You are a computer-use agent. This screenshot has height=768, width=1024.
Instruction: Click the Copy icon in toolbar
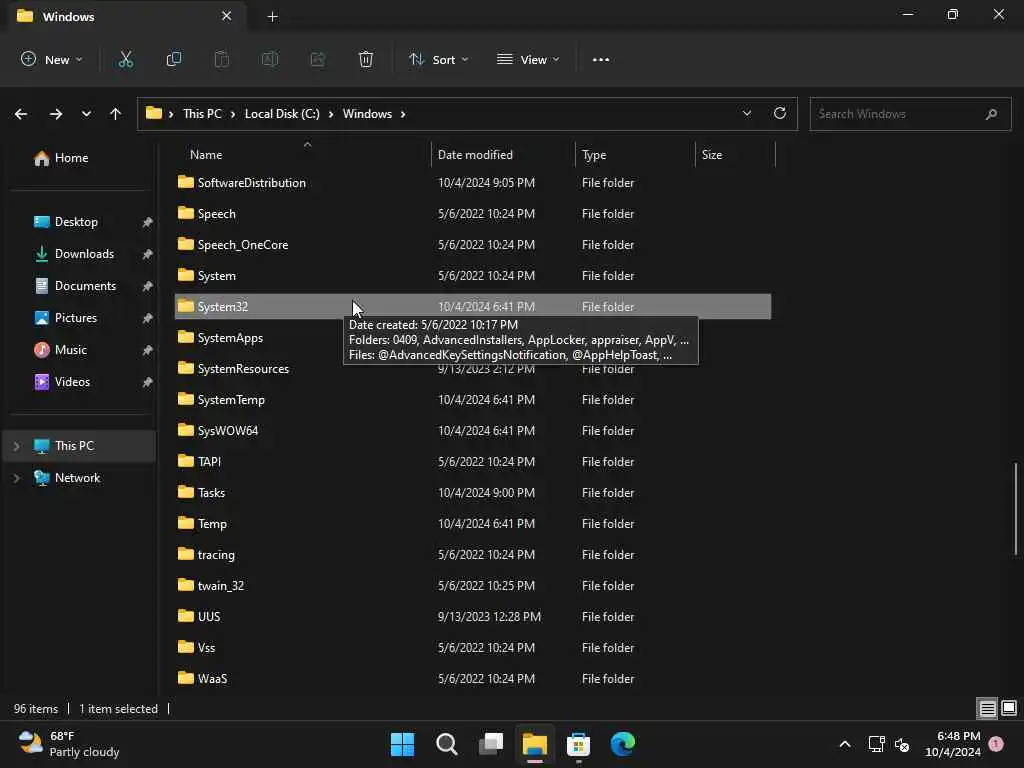pos(174,59)
